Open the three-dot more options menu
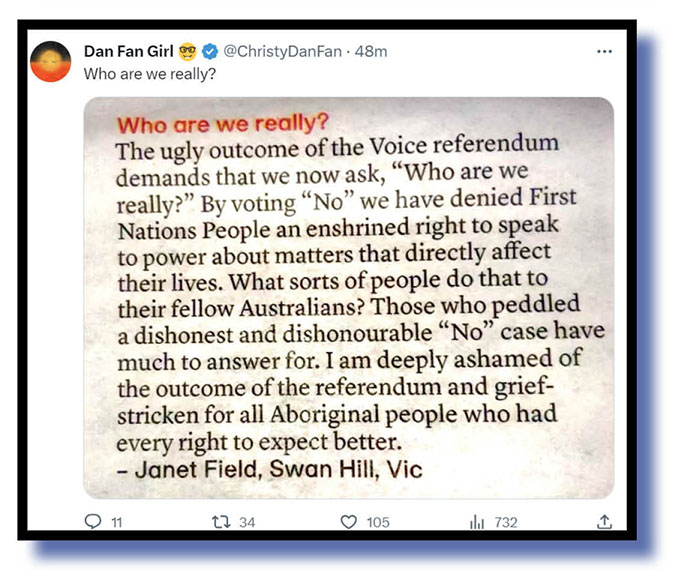 coord(604,51)
